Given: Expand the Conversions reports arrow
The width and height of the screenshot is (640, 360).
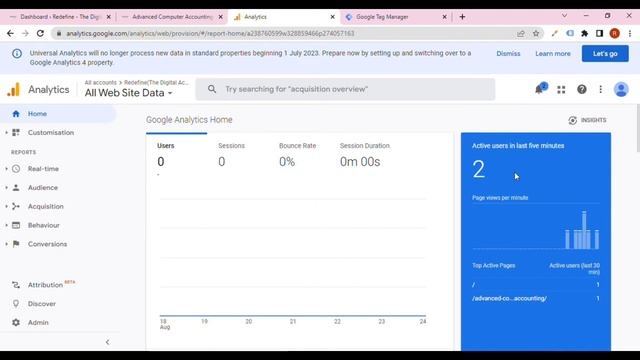Looking at the screenshot, I should pyautogui.click(x=6, y=244).
